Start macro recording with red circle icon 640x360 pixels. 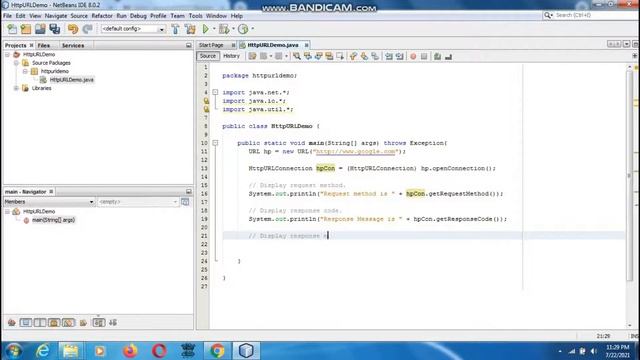coord(413,56)
